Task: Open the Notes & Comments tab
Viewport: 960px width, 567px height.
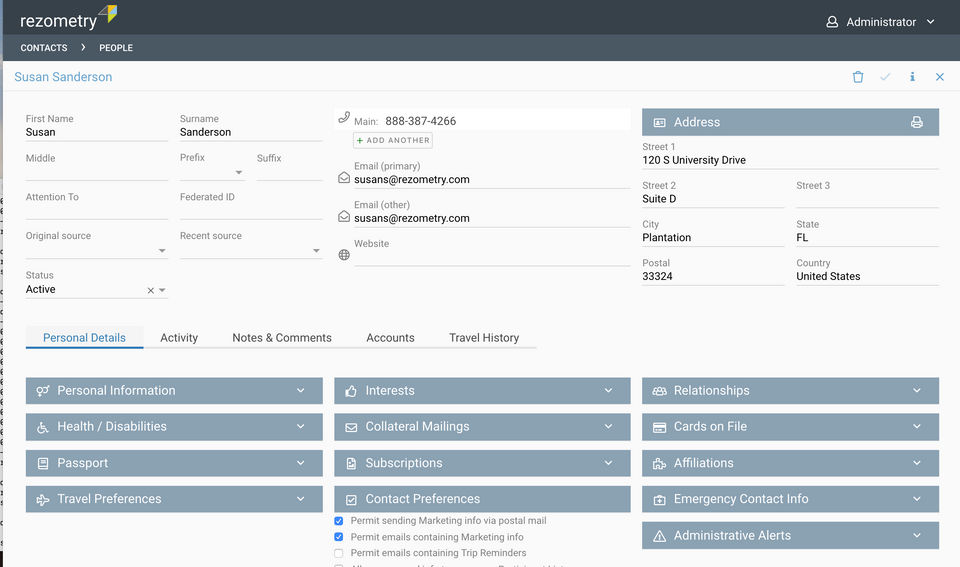Action: click(x=282, y=338)
